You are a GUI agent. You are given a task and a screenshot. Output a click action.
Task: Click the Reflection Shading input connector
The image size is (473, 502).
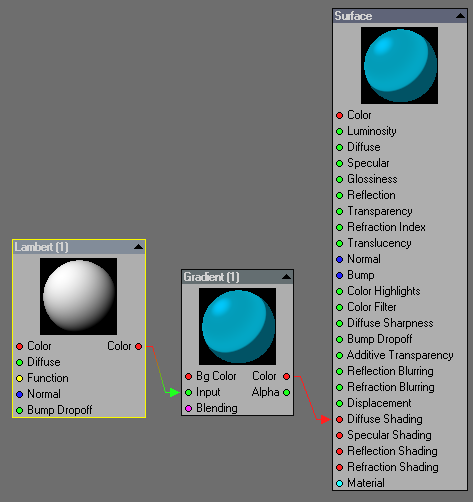pos(339,451)
